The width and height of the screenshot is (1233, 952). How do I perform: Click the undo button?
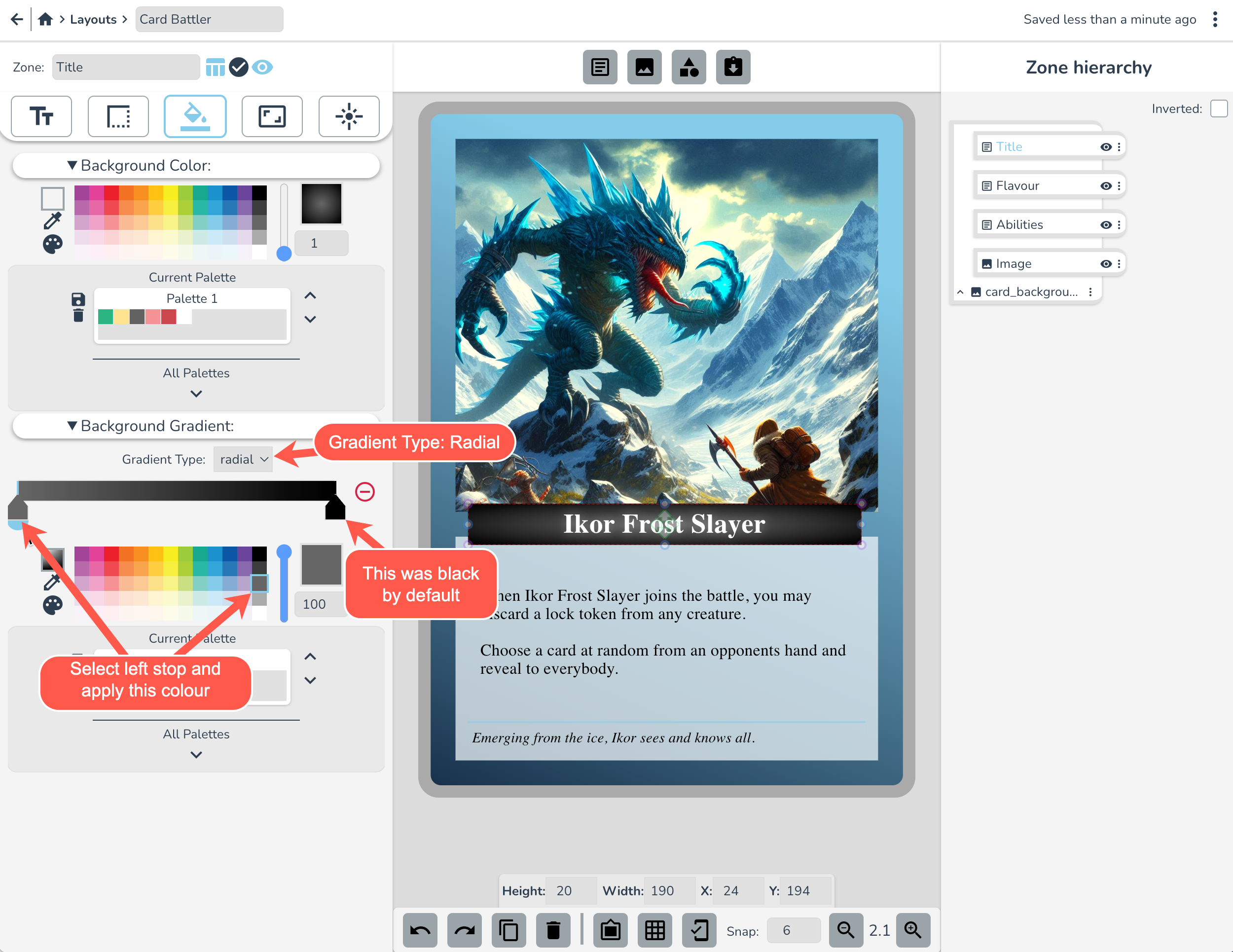coord(420,929)
